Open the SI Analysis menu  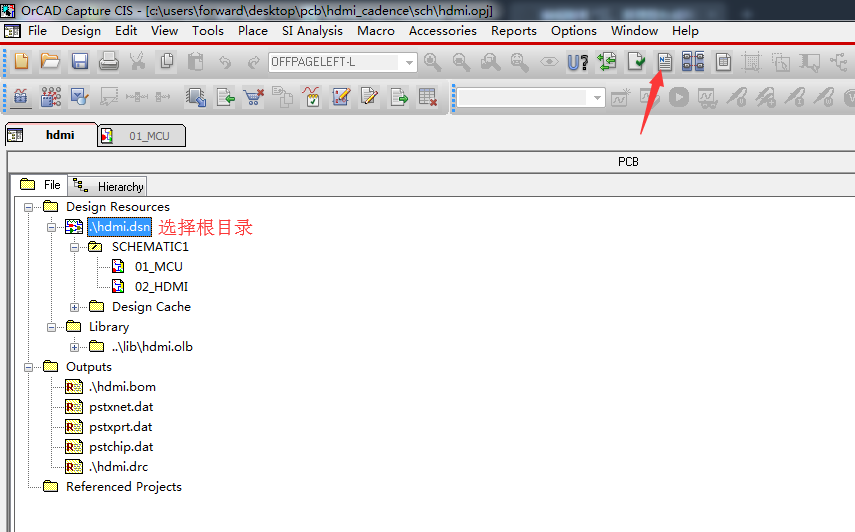click(312, 31)
